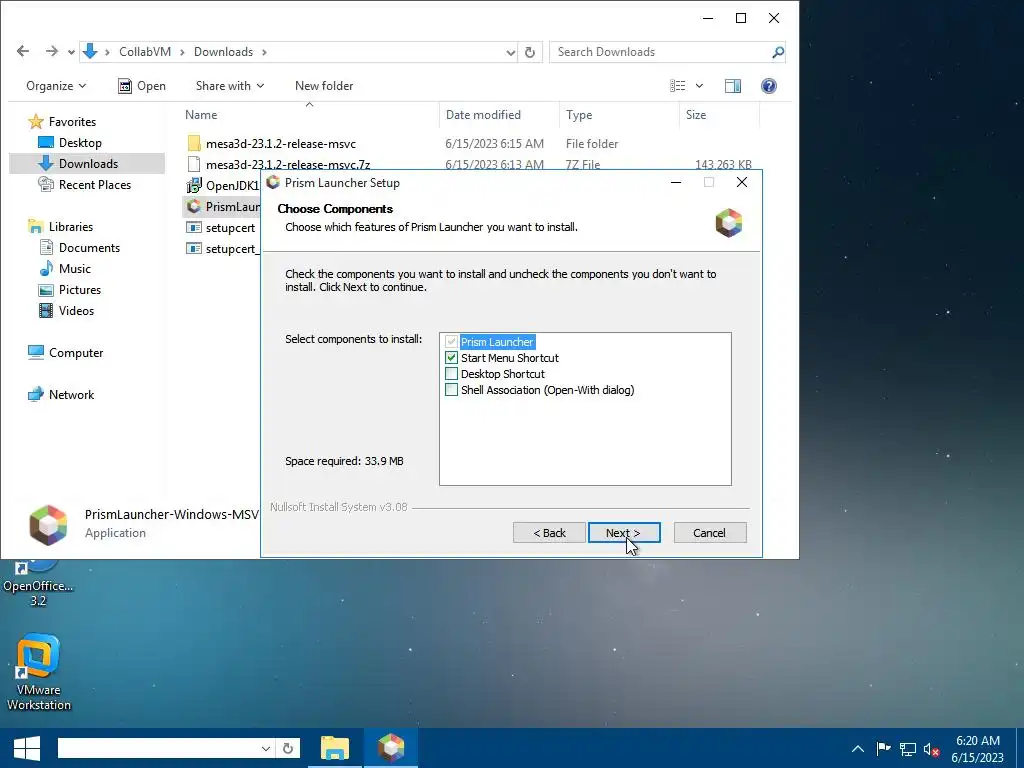Expand the taskbar address dropdown arrow

tap(266, 748)
